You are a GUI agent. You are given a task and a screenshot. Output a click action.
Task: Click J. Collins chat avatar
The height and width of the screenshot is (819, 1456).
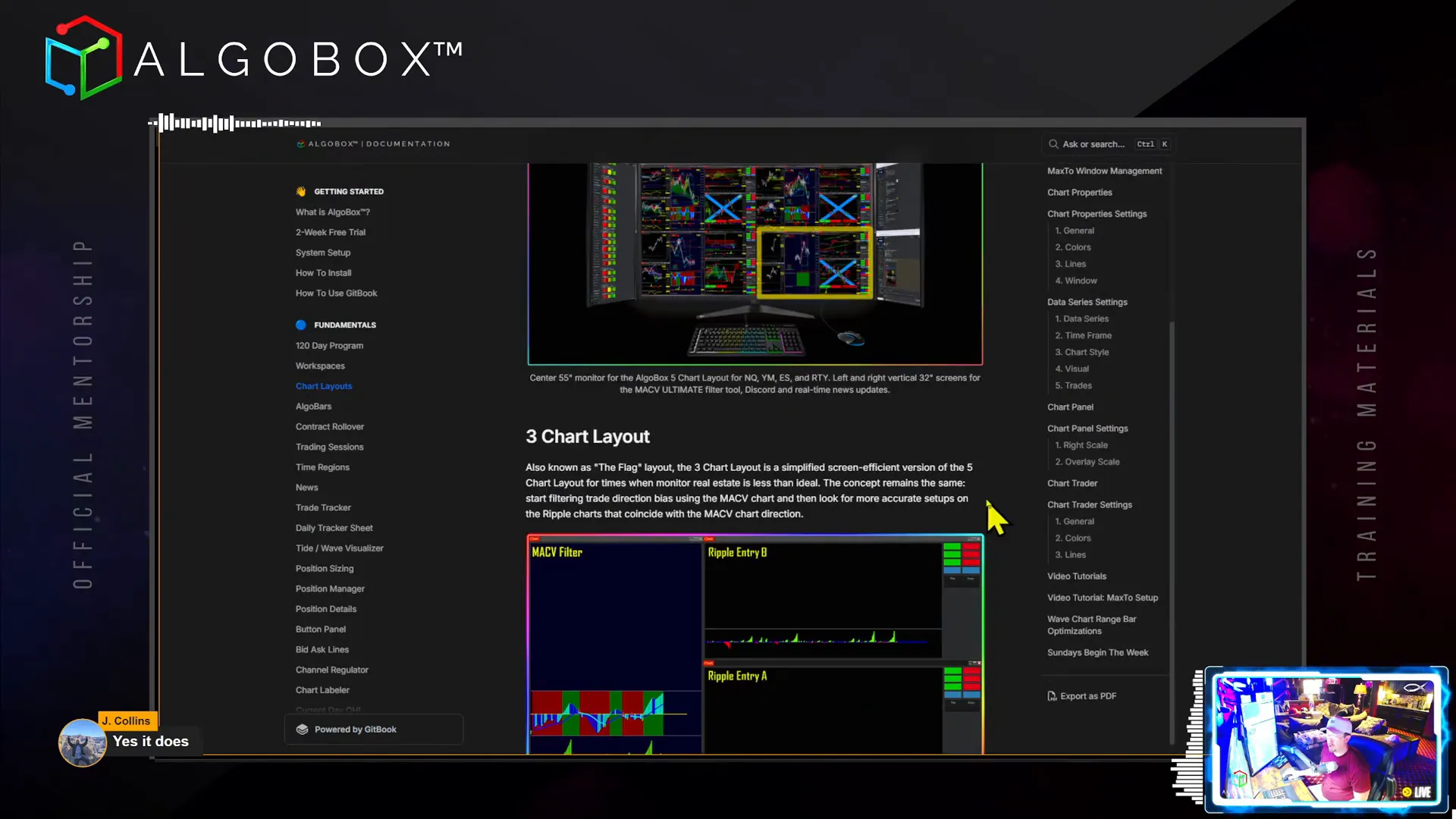click(83, 742)
